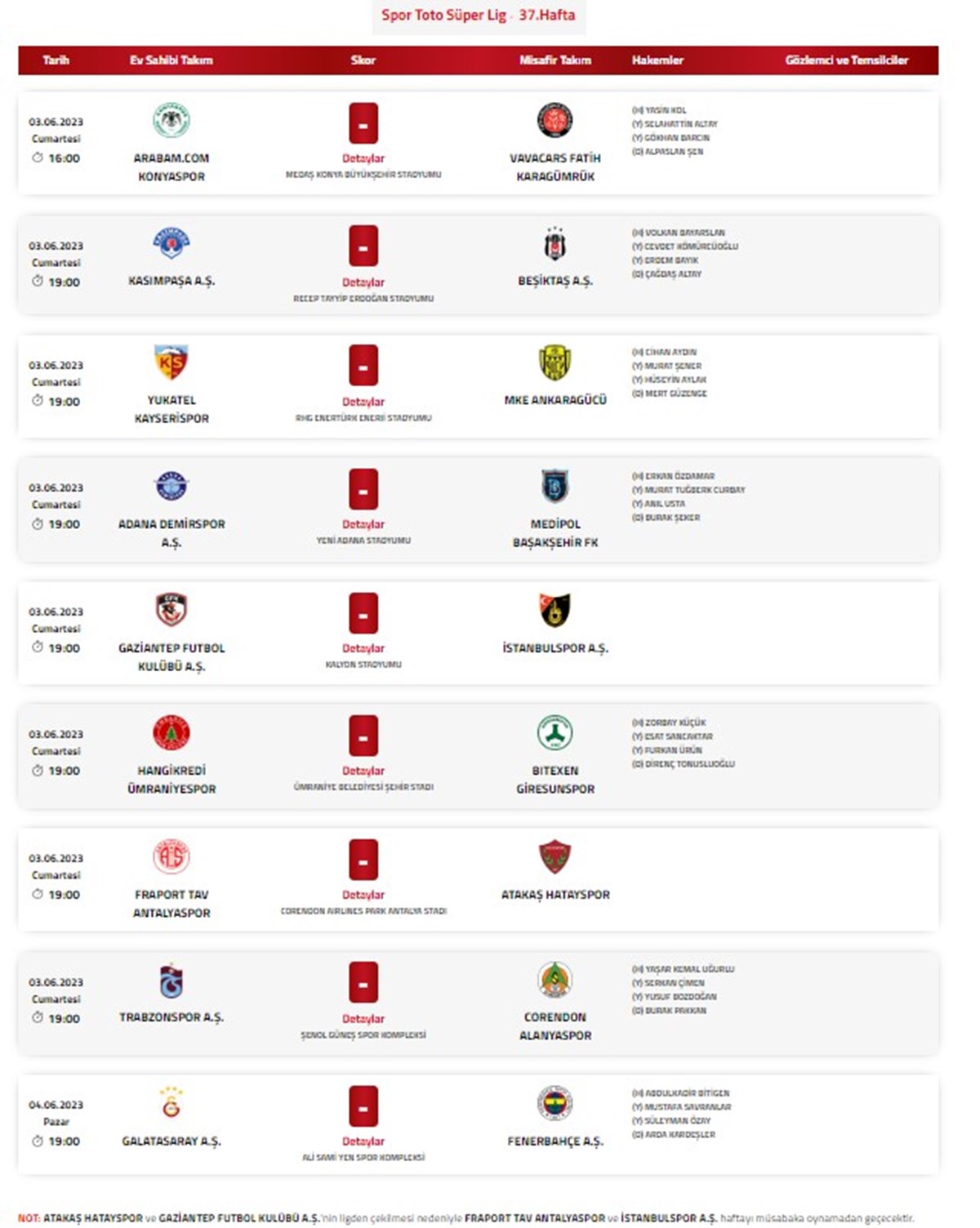The width and height of the screenshot is (980, 1228).
Task: Click the Medipol Başakşehir FK crest
Action: click(555, 487)
